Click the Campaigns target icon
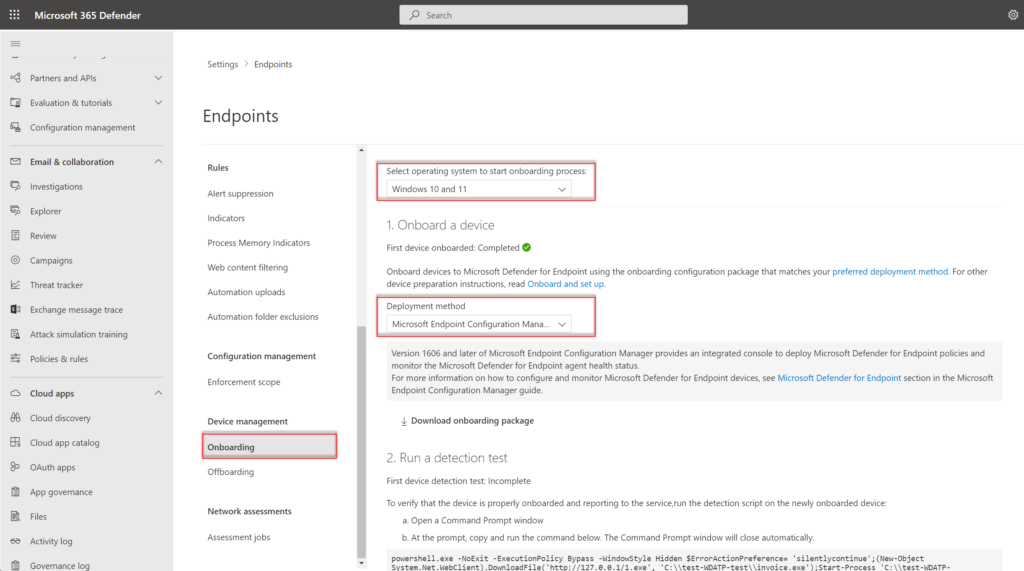1024x571 pixels. click(x=16, y=260)
